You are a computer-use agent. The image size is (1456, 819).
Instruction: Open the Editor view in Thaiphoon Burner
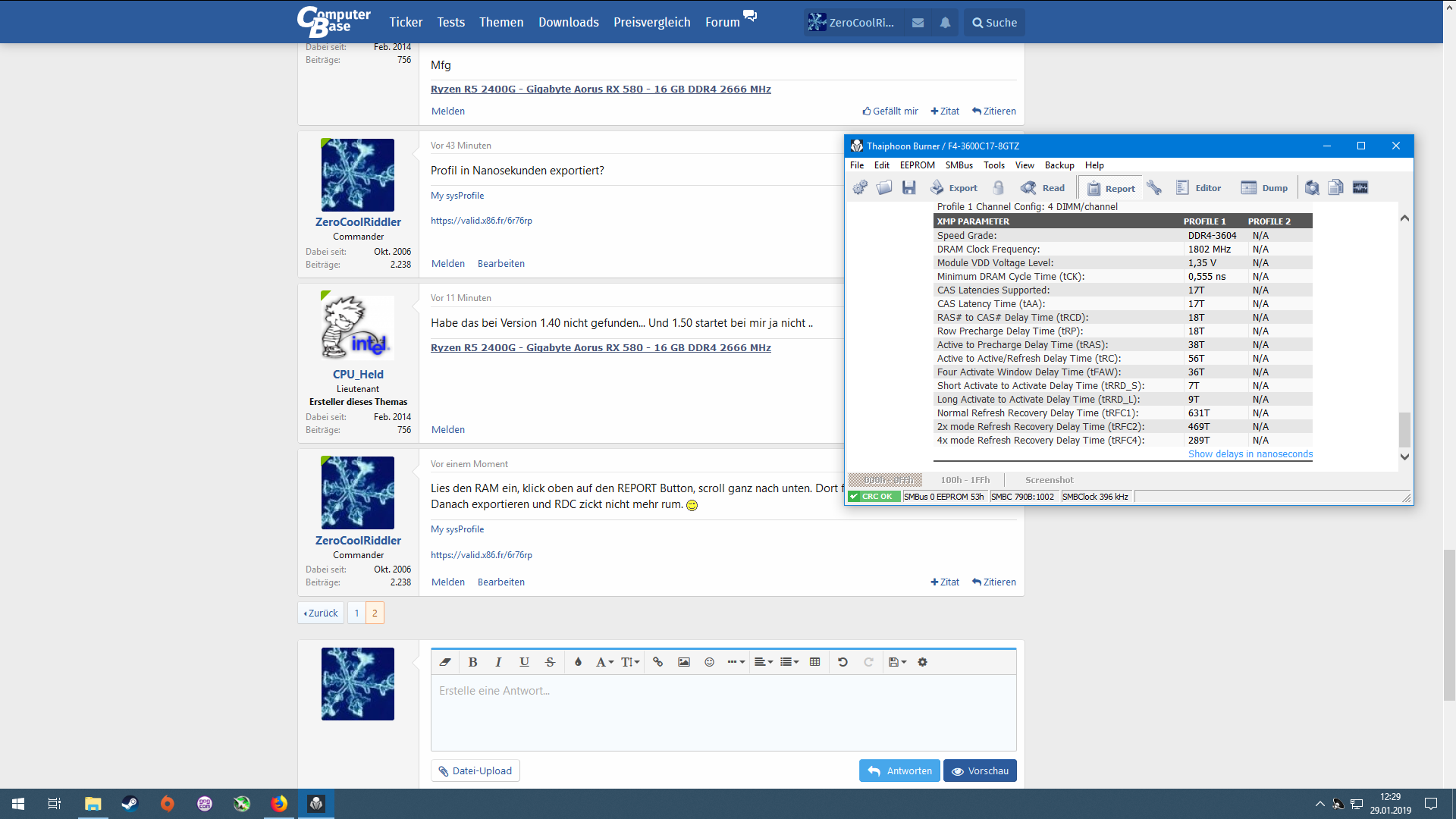(x=1198, y=187)
